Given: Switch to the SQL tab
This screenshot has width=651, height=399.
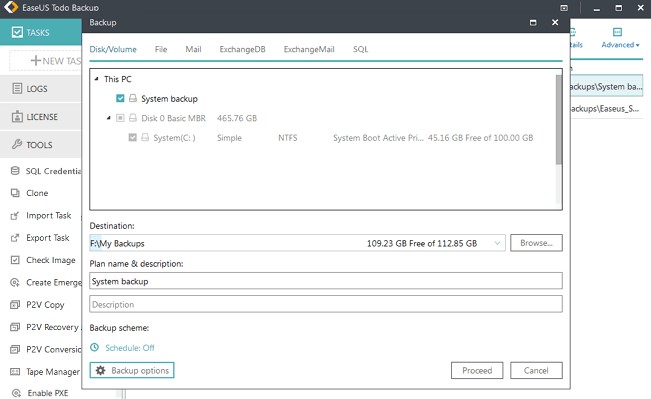Looking at the screenshot, I should [x=360, y=49].
